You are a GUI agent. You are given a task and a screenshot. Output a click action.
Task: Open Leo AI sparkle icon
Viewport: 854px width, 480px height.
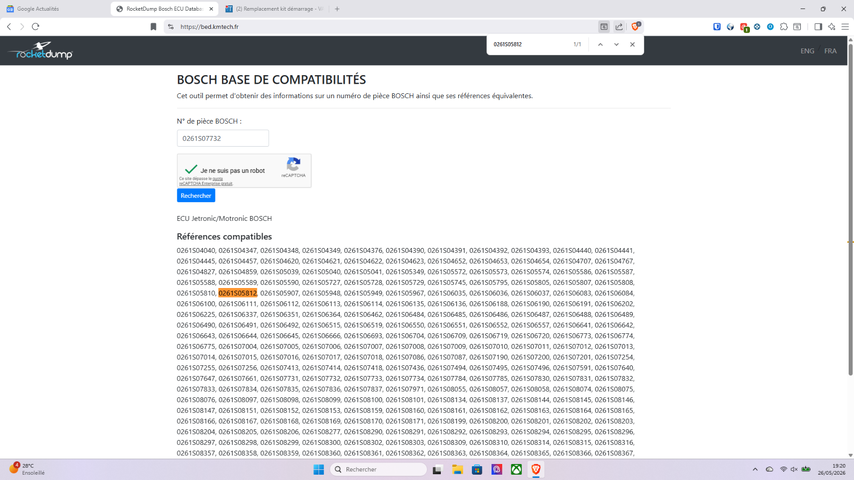pyautogui.click(x=832, y=27)
